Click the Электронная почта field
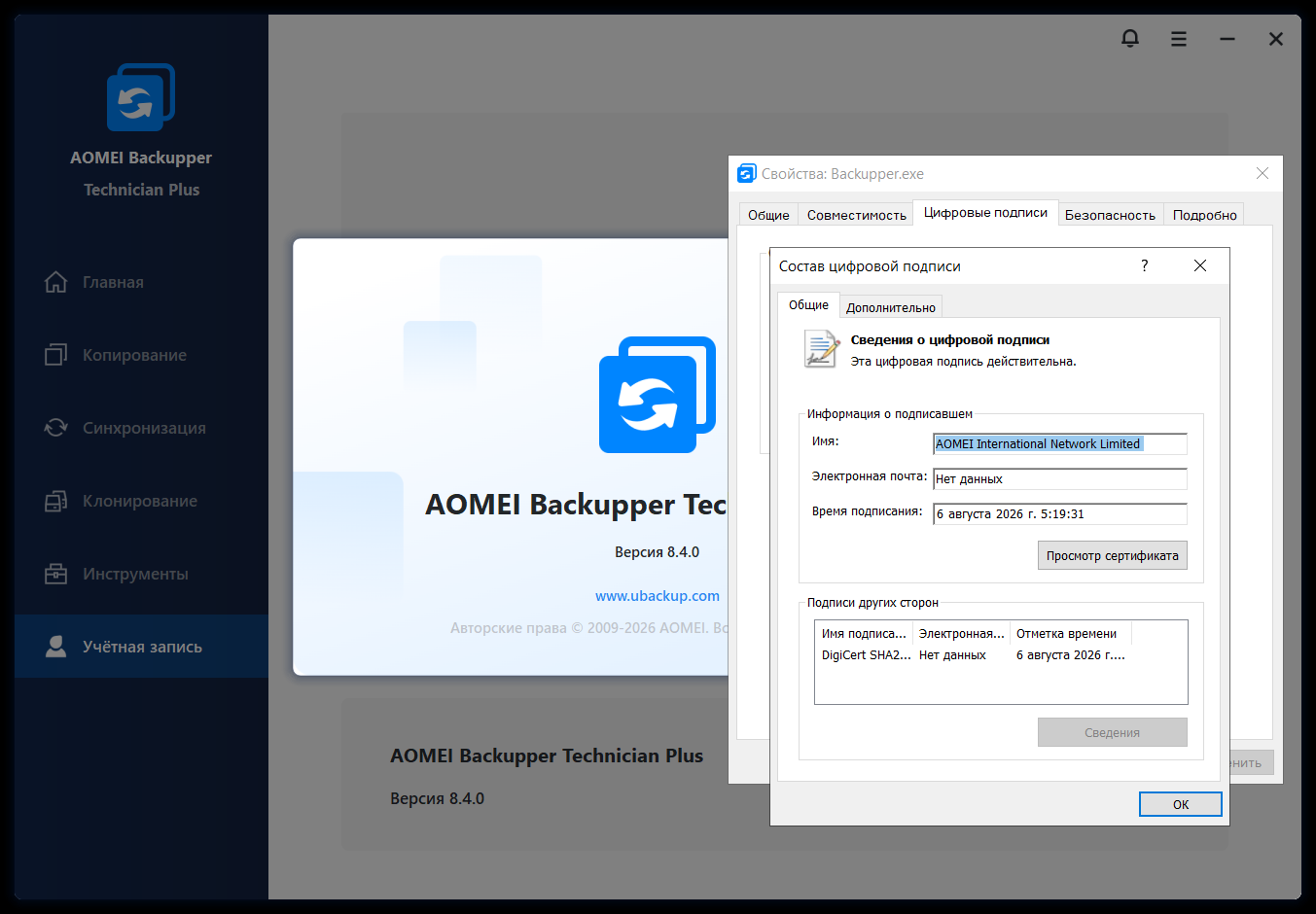The width and height of the screenshot is (1316, 914). point(1060,478)
